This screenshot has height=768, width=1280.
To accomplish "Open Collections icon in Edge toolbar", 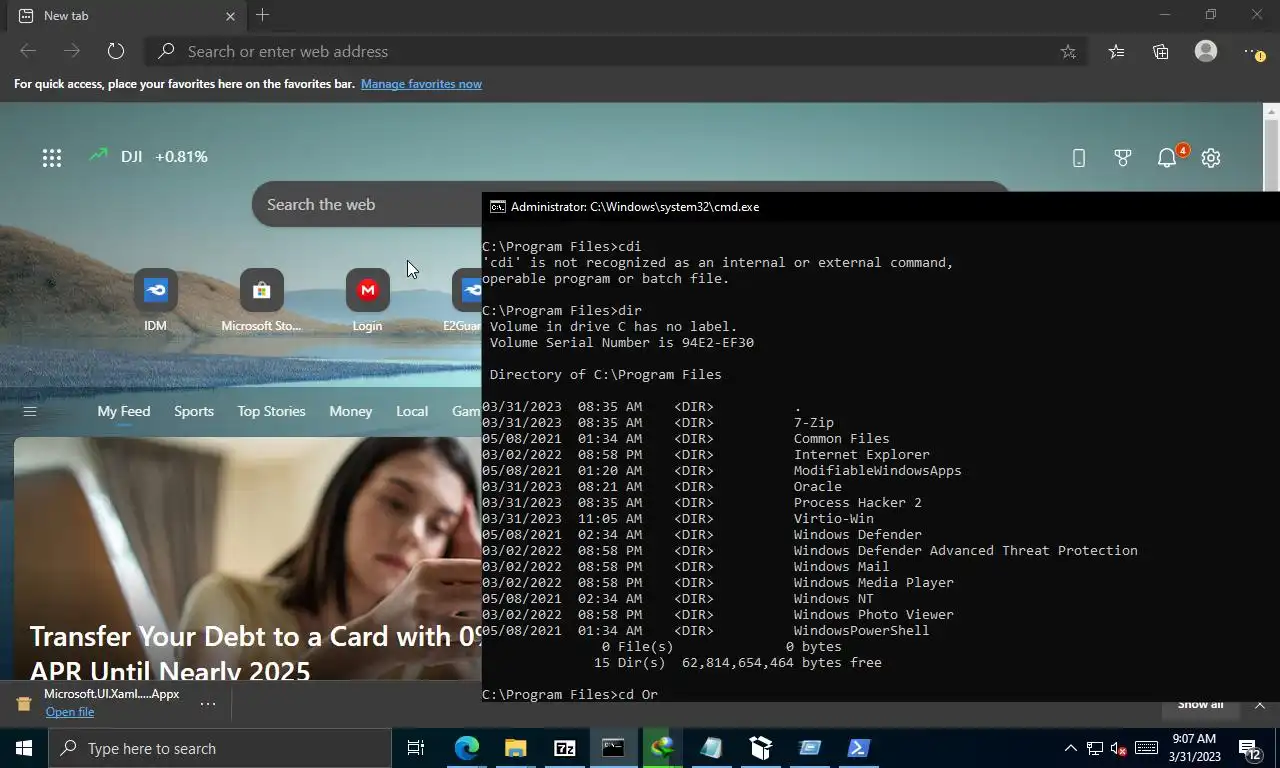I will [x=1160, y=51].
